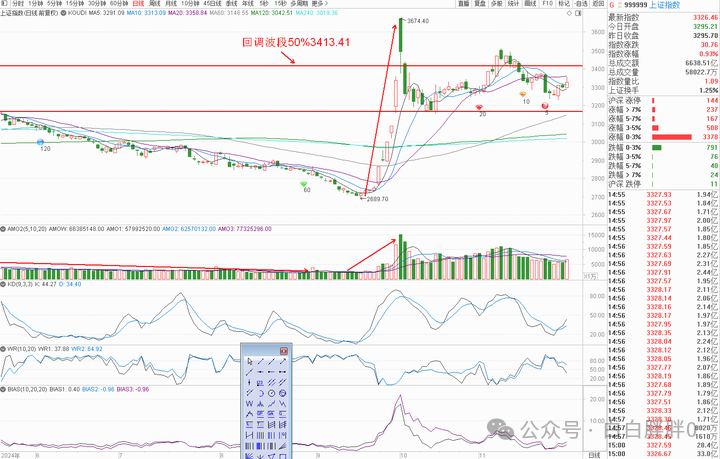Pick the H-shaped measuring tool
The height and width of the screenshot is (459, 720).
coord(250,435)
